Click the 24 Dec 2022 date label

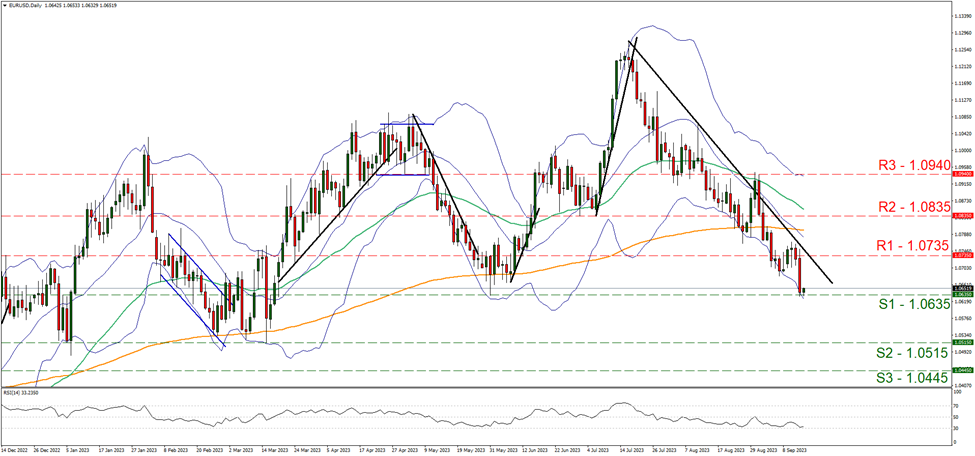point(17,451)
